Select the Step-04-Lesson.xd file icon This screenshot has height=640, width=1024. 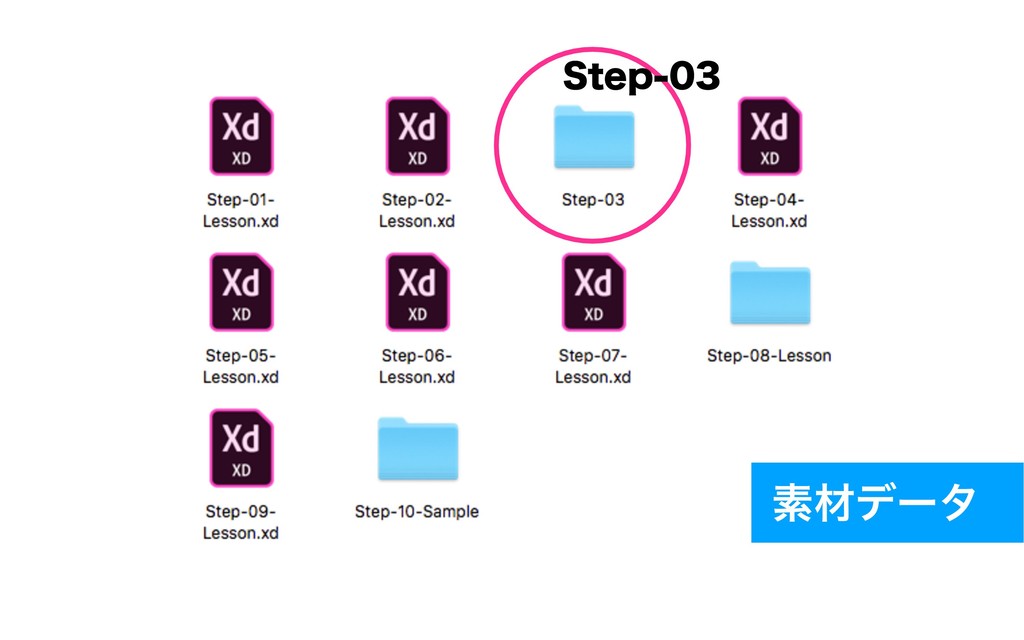[x=769, y=136]
